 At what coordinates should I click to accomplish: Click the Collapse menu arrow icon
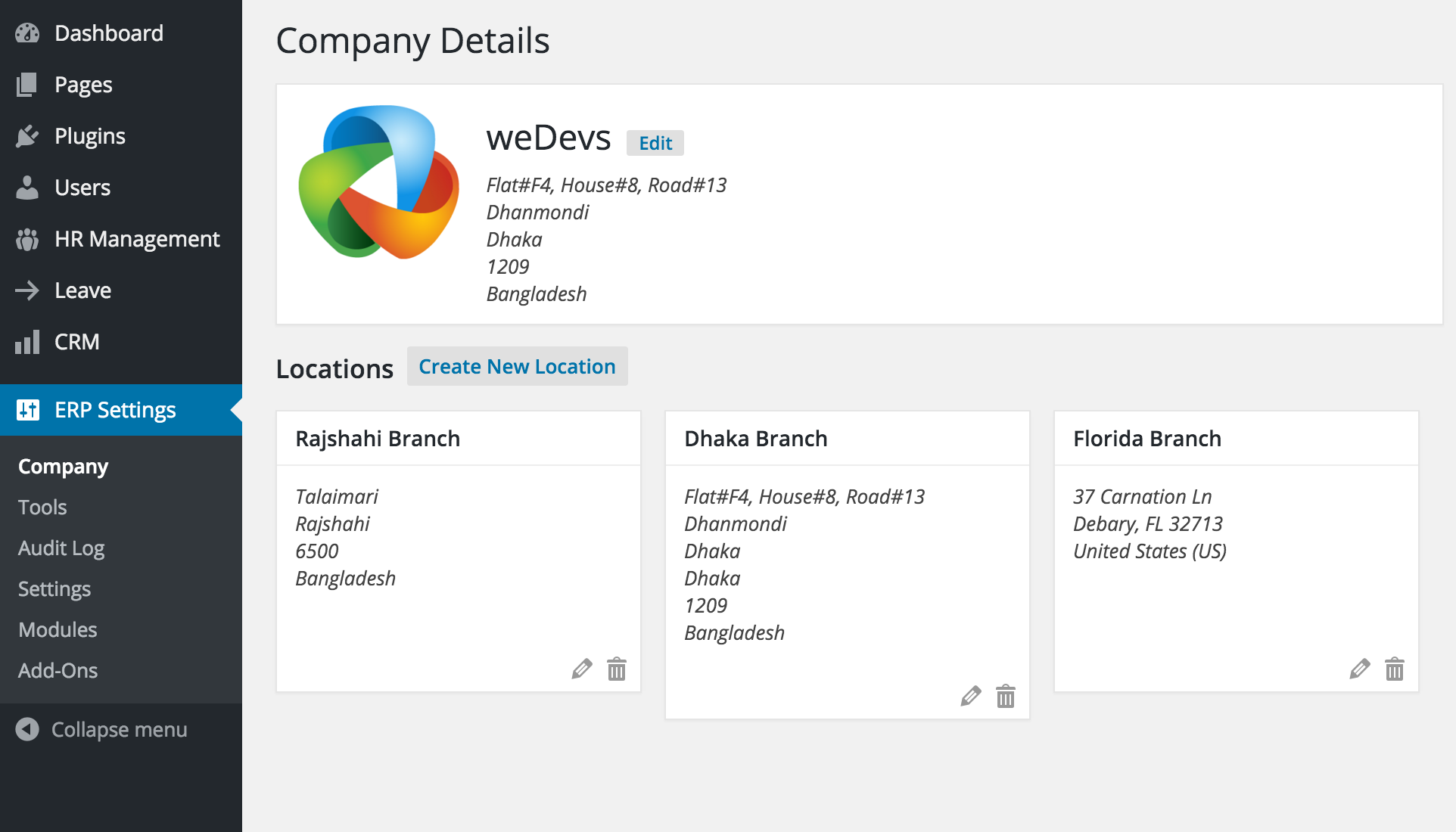point(27,729)
